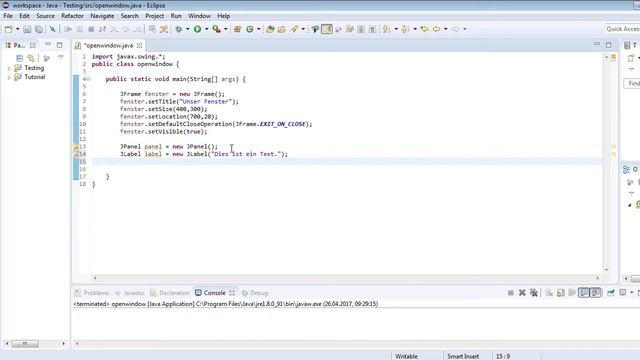Screen dimensions: 640x360
Task: Toggle Link with Editor in Package Explorer
Action: click(x=31, y=58)
